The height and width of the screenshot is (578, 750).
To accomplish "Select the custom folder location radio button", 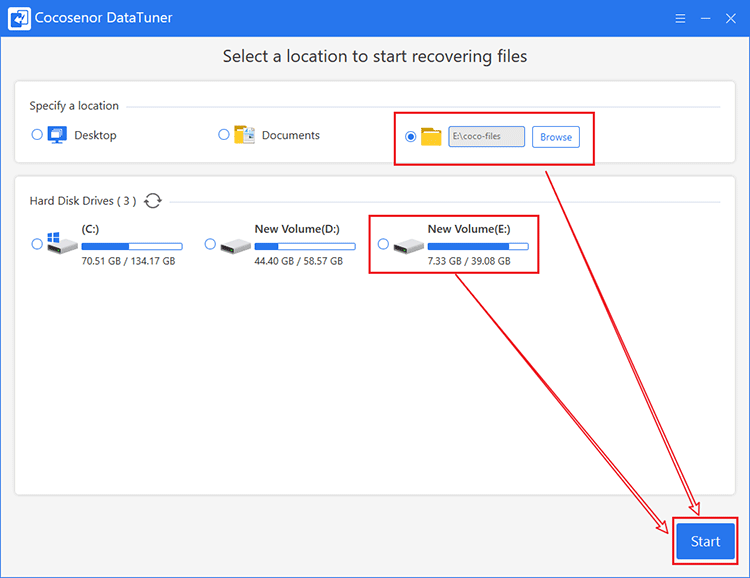I will coord(410,136).
